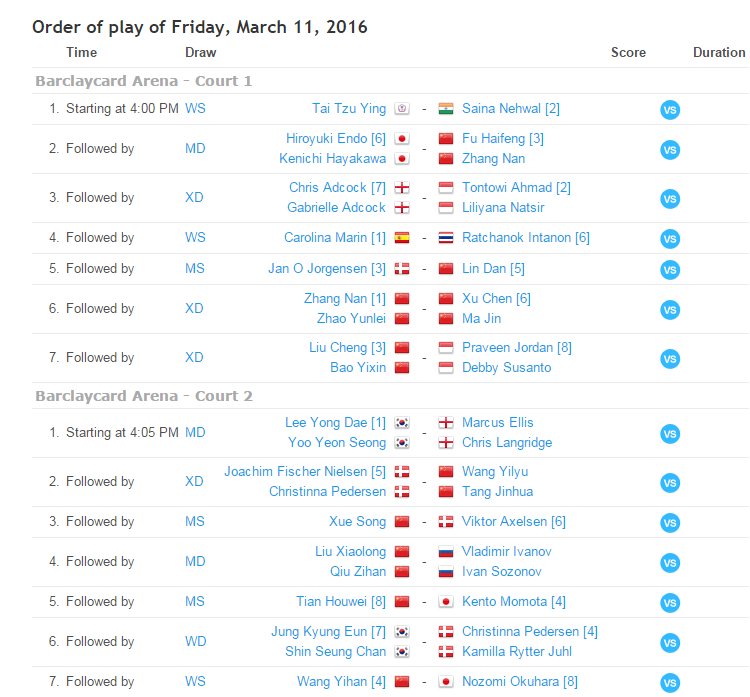Click VS icon for Lee Yong Dae match
750x697 pixels.
point(670,434)
